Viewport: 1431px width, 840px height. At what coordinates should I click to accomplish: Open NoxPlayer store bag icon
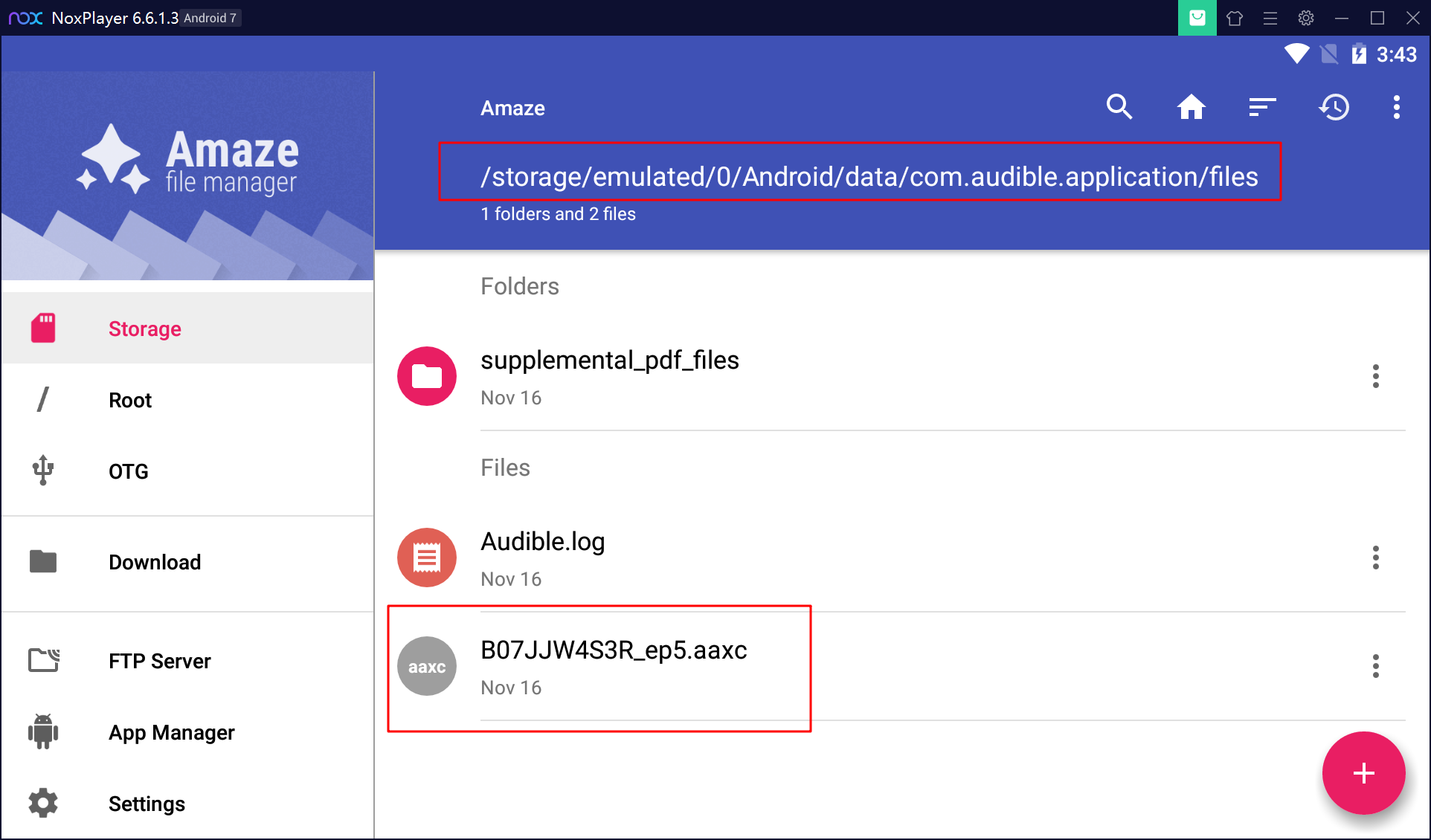(x=1197, y=18)
